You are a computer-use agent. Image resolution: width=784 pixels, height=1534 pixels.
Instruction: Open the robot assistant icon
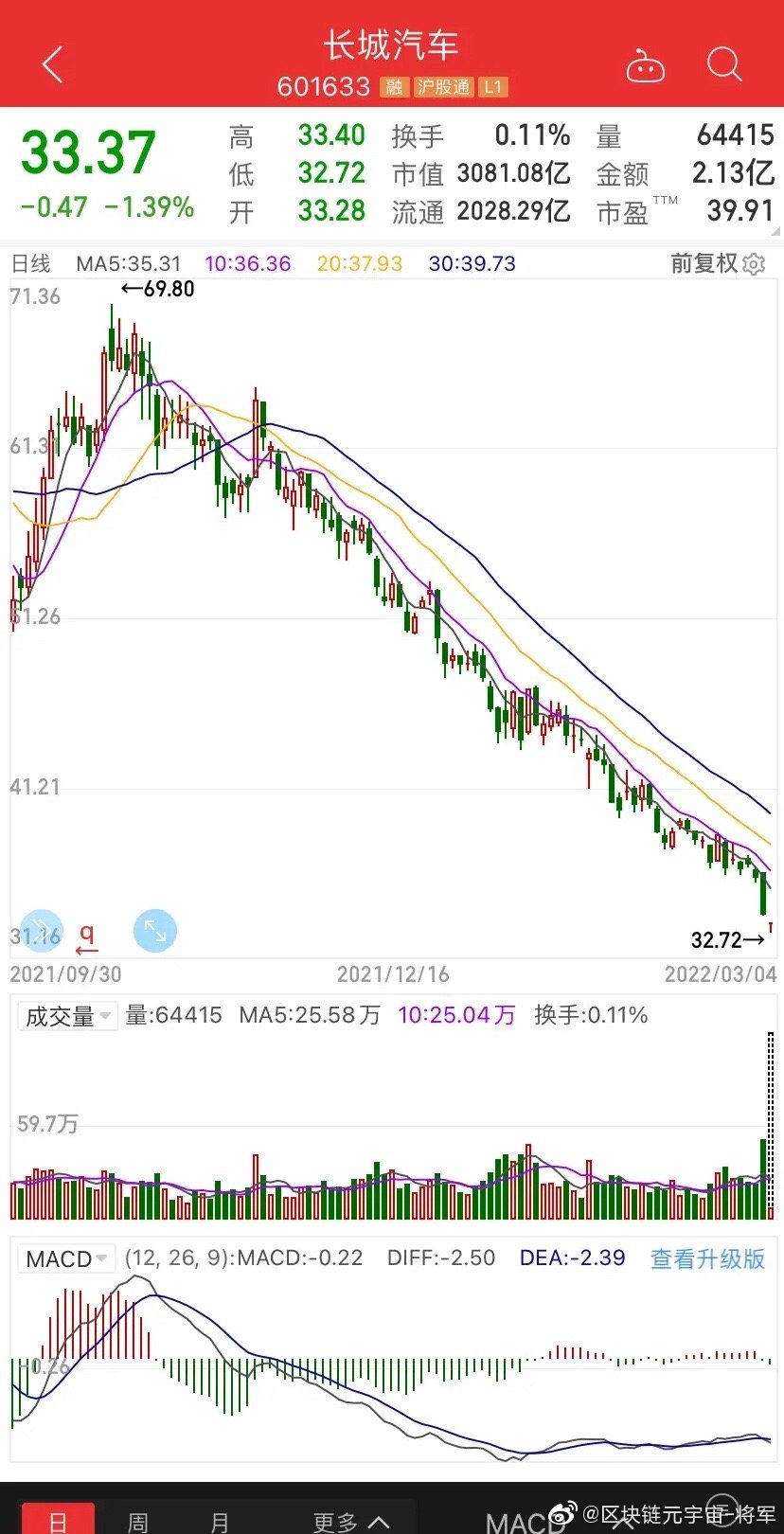645,66
